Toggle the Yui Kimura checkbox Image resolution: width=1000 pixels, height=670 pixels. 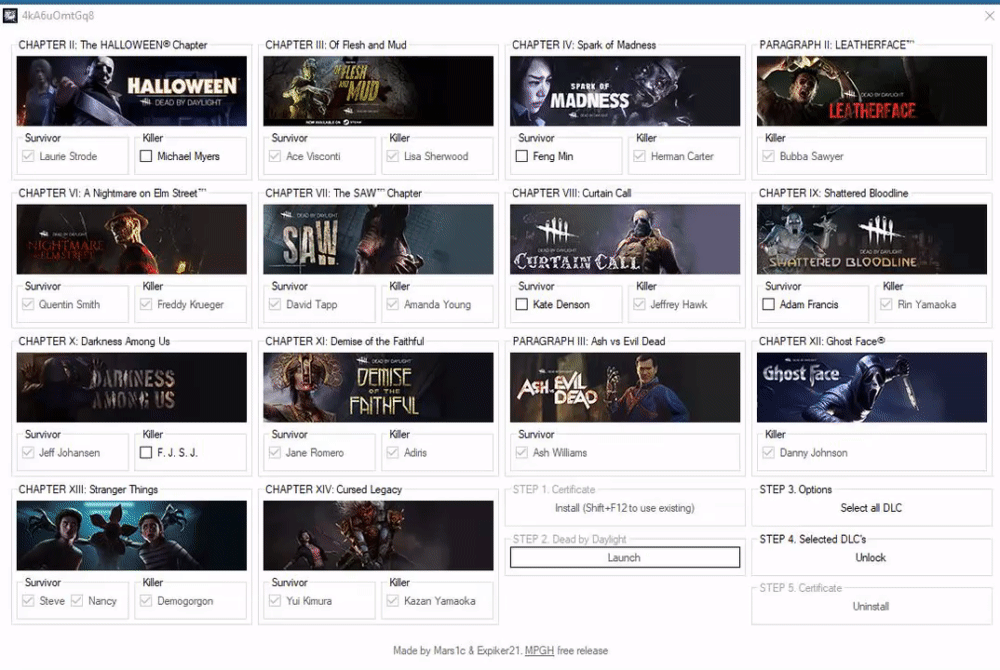(275, 601)
